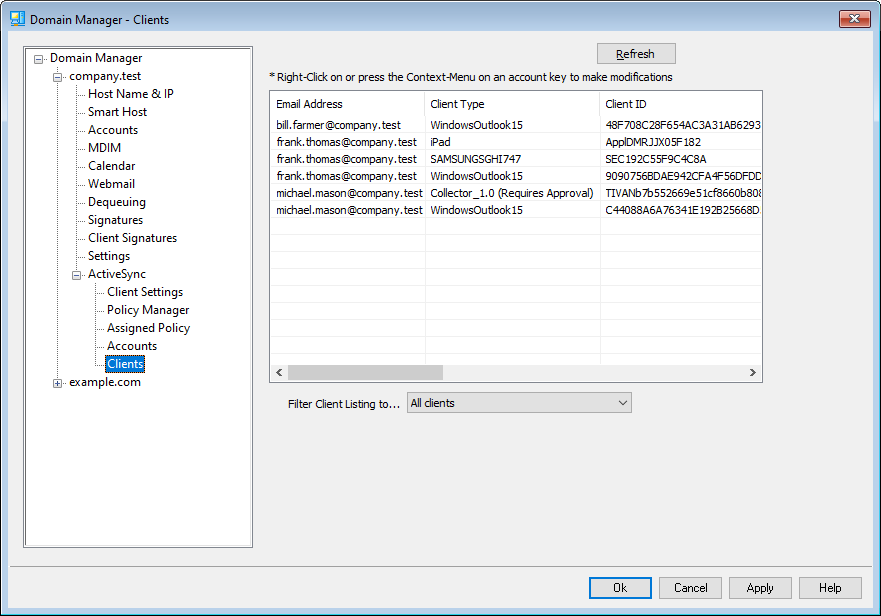Image resolution: width=881 pixels, height=616 pixels.
Task: Select Host Name & IP in tree
Action: click(x=130, y=94)
